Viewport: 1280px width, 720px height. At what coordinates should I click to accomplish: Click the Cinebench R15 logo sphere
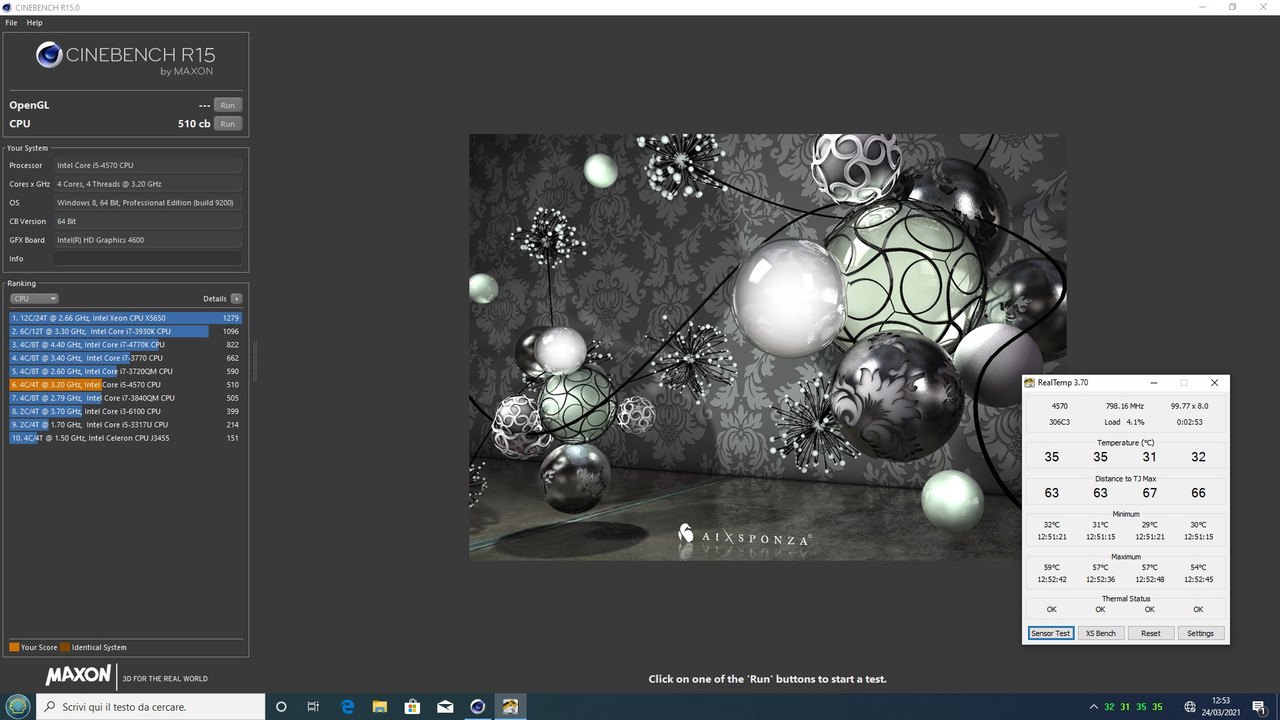pos(49,54)
